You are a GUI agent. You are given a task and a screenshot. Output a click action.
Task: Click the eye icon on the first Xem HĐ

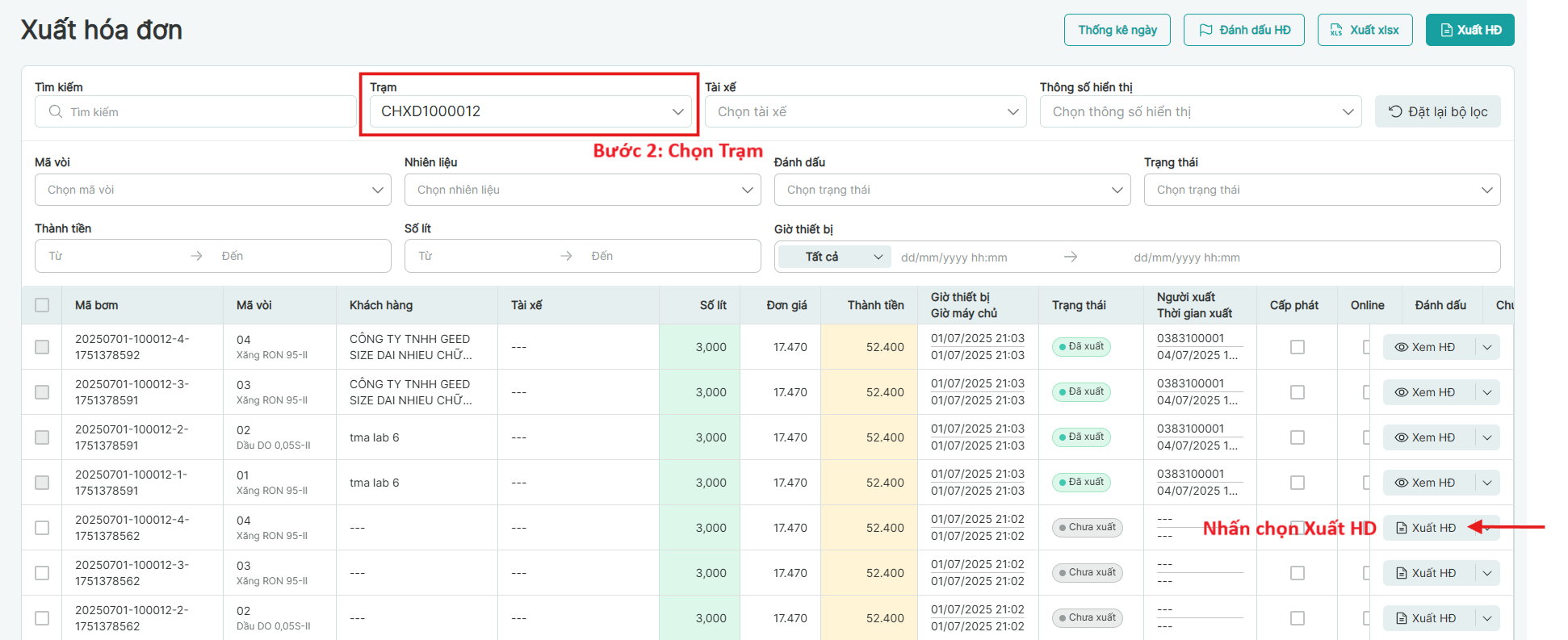click(x=1402, y=347)
